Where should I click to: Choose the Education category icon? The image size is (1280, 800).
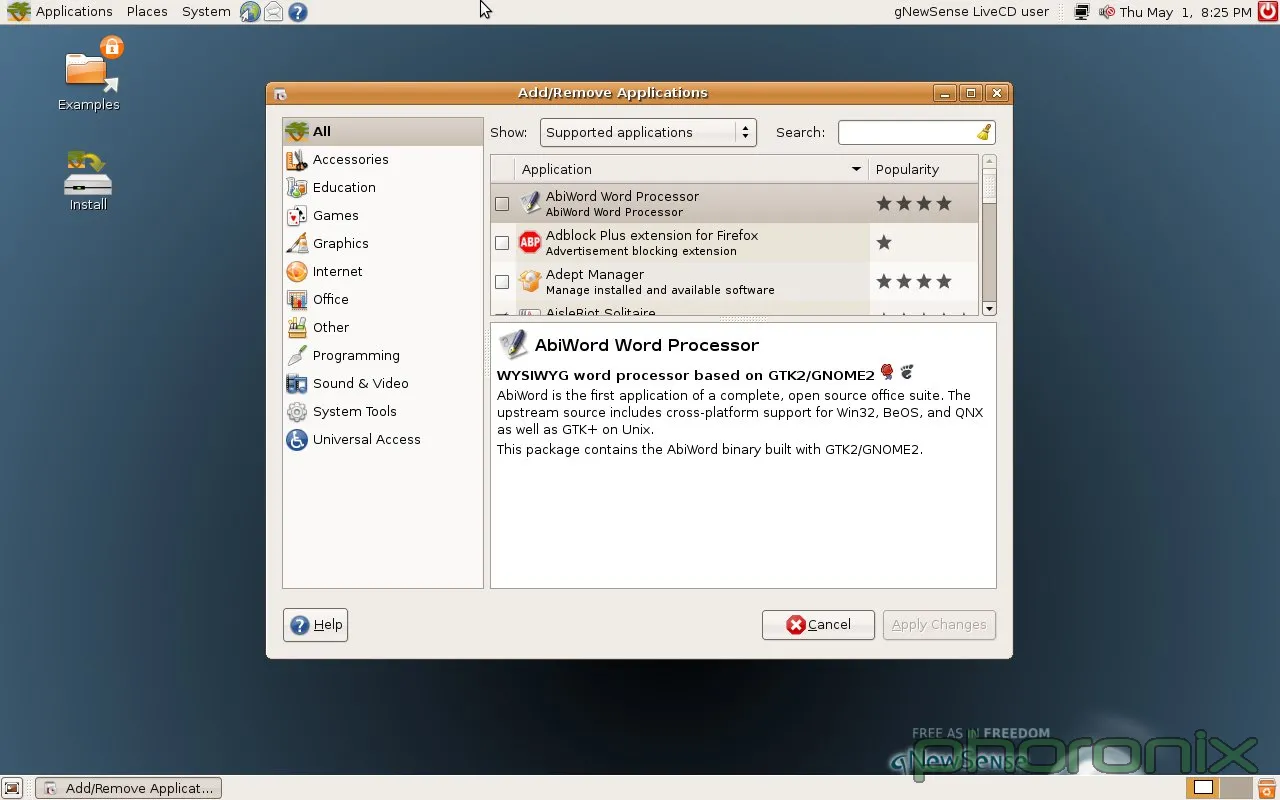coord(297,187)
